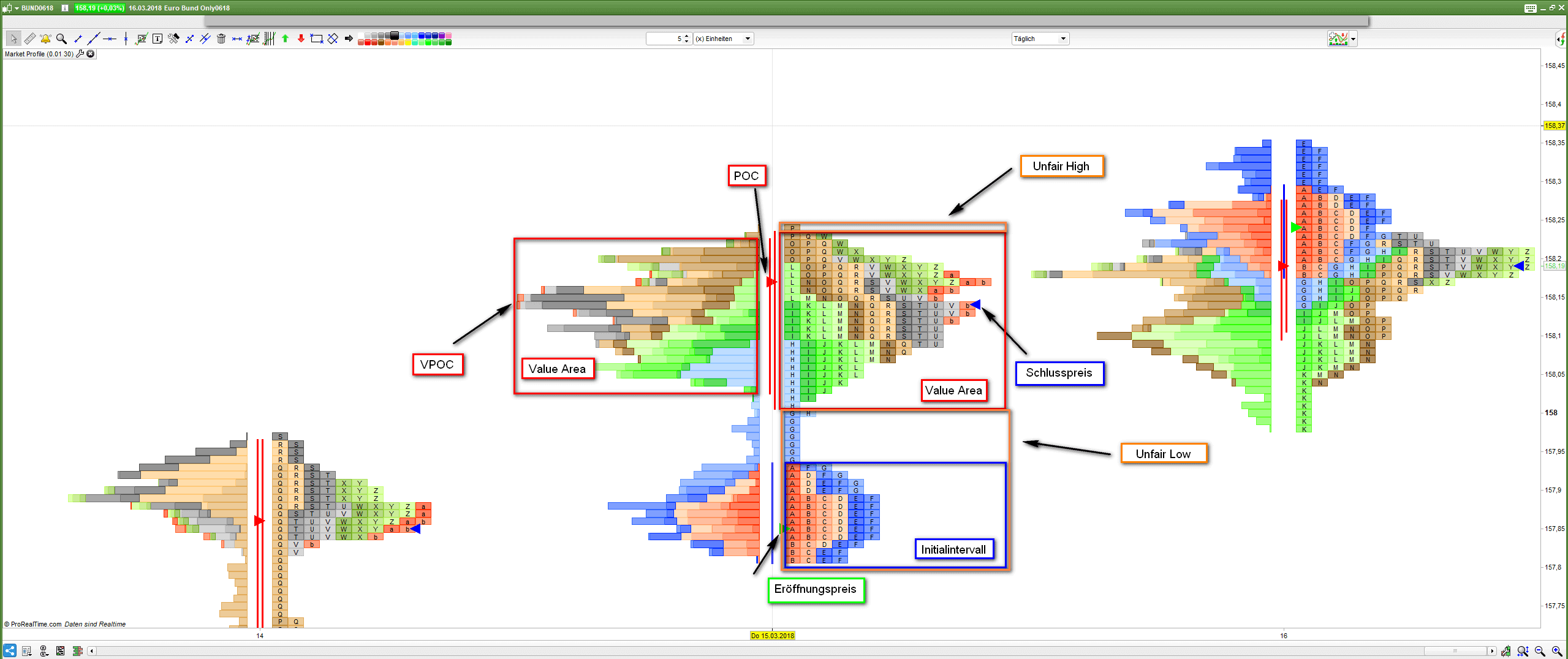Viewport: 1568px width, 659px height.
Task: Select the text annotation tool
Action: pyautogui.click(x=157, y=39)
